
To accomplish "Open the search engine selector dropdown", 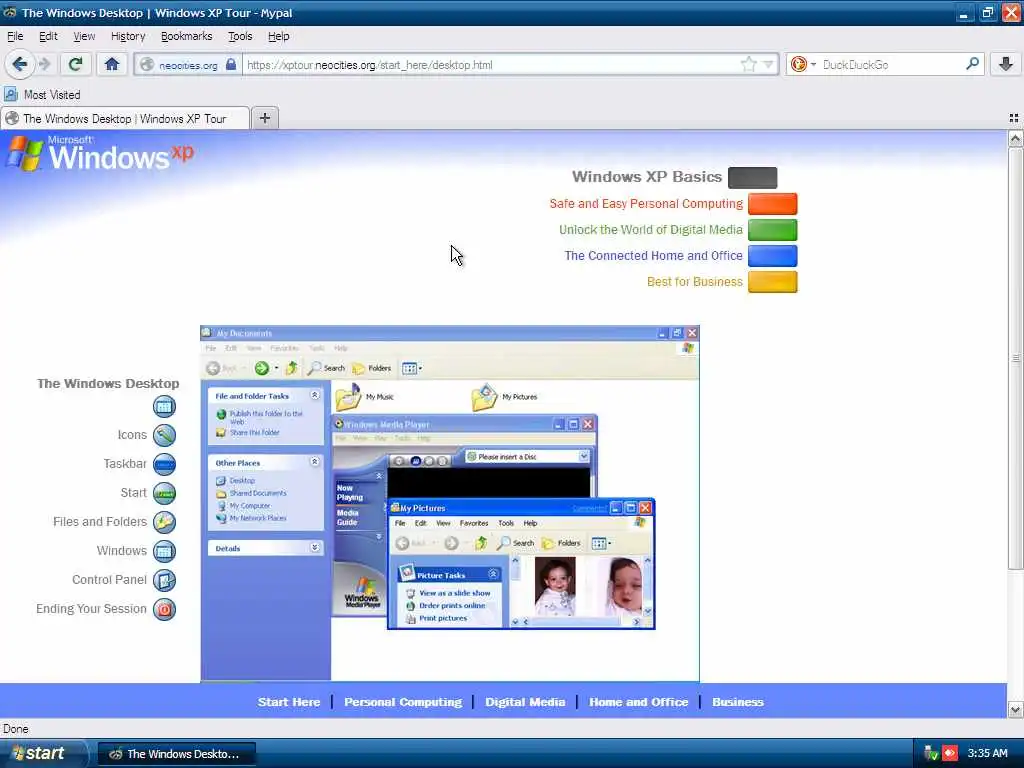I will [803, 65].
